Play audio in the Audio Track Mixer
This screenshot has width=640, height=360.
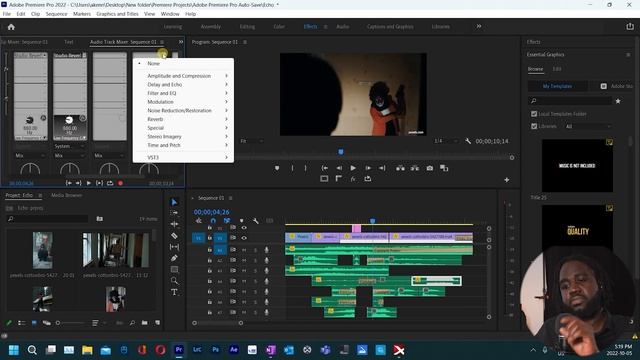pyautogui.click(x=89, y=183)
